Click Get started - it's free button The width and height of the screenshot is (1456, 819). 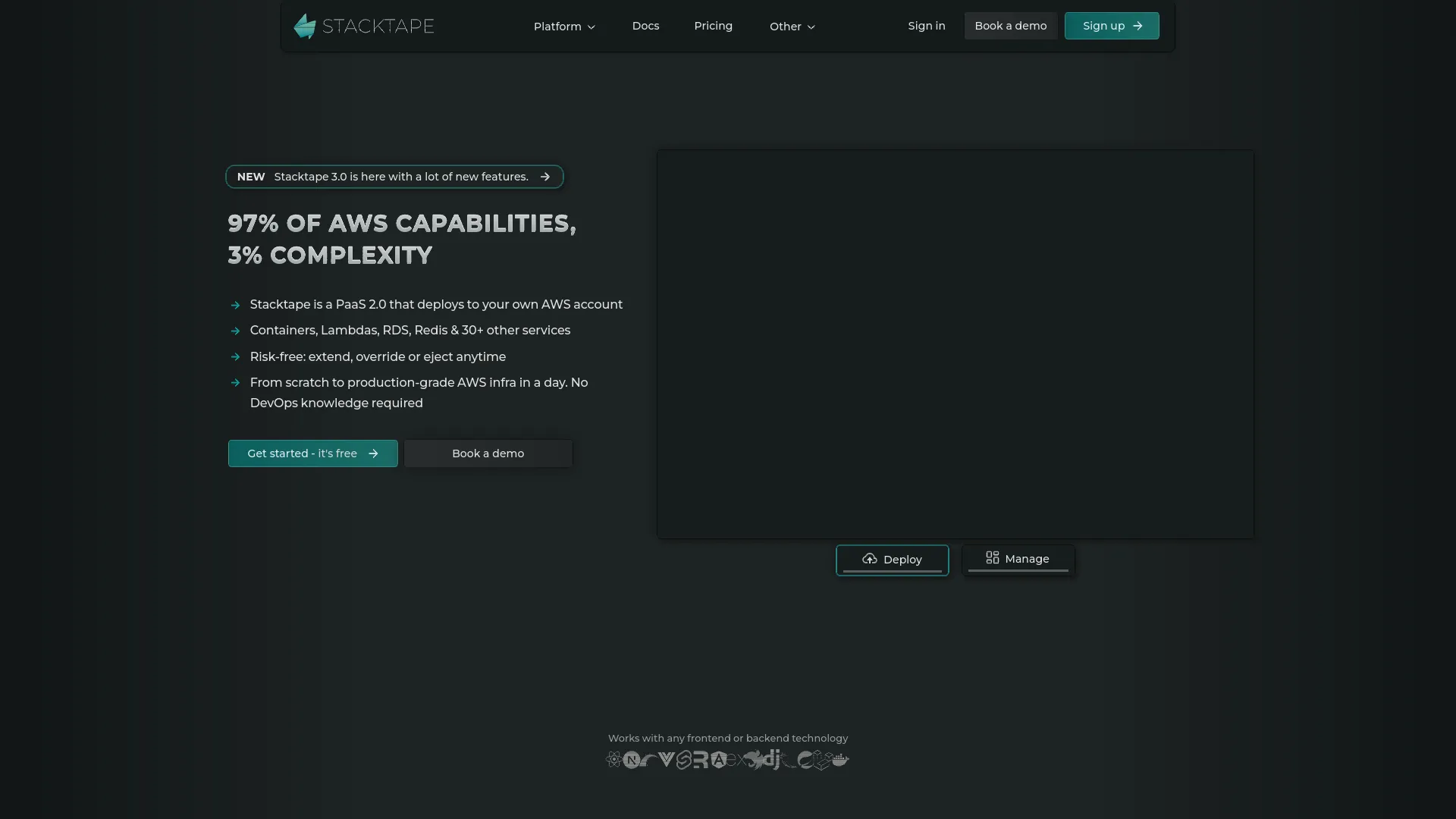[312, 453]
